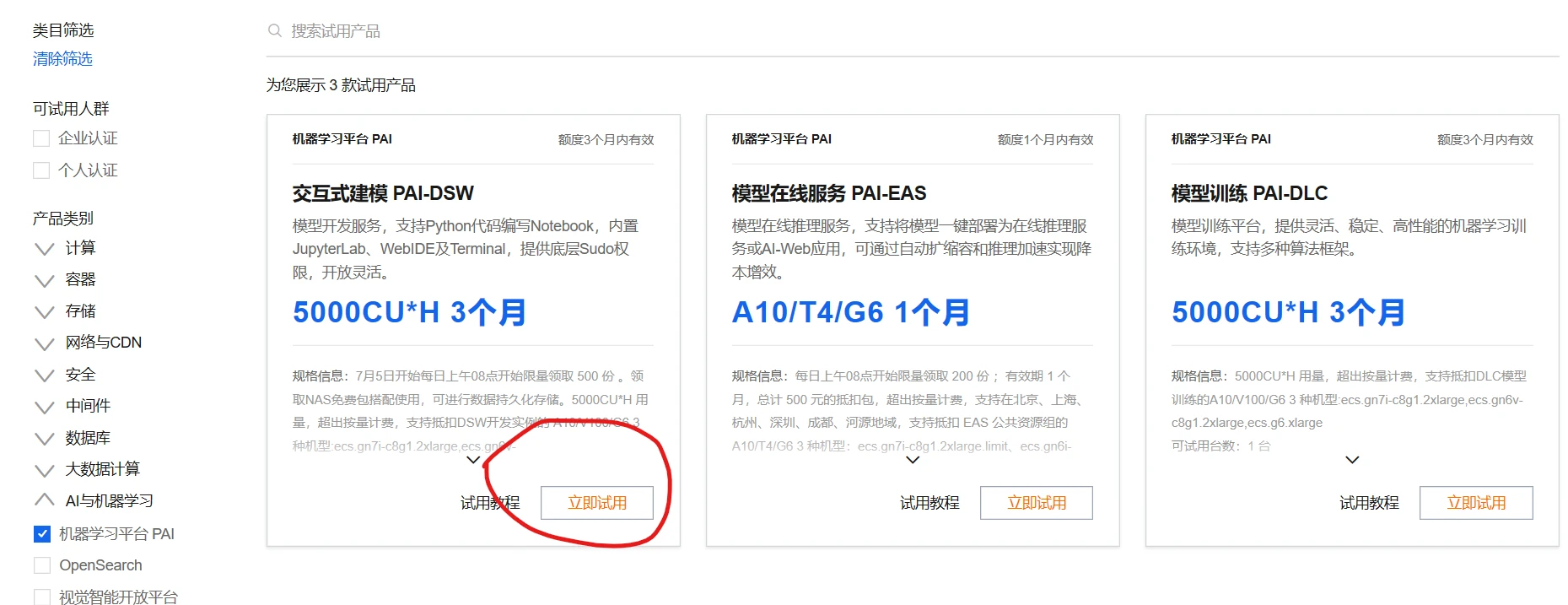This screenshot has width=1568, height=605.
Task: Click the 额度1个月内有效 label
Action: 1045,140
